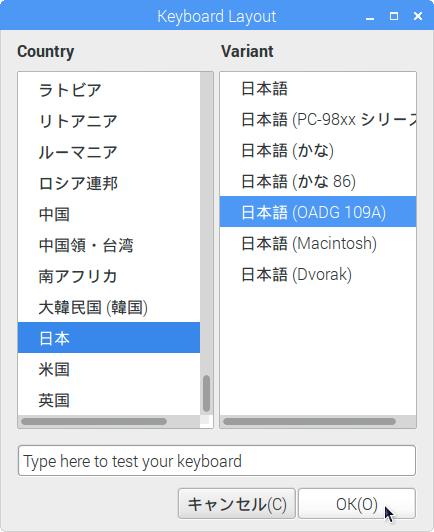This screenshot has width=434, height=532.
Task: Select 中国 in the Country list
Action: (109, 214)
